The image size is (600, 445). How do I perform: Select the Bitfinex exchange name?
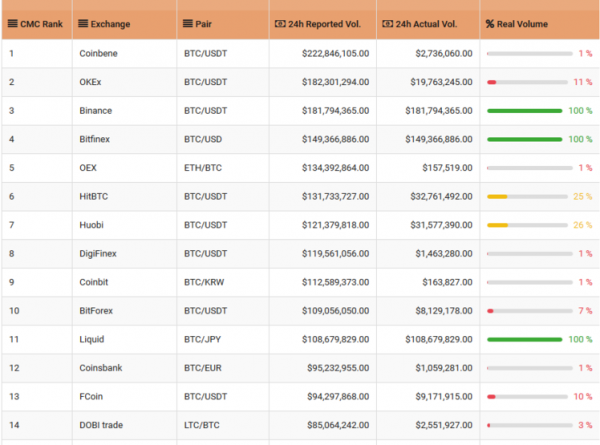(x=95, y=139)
